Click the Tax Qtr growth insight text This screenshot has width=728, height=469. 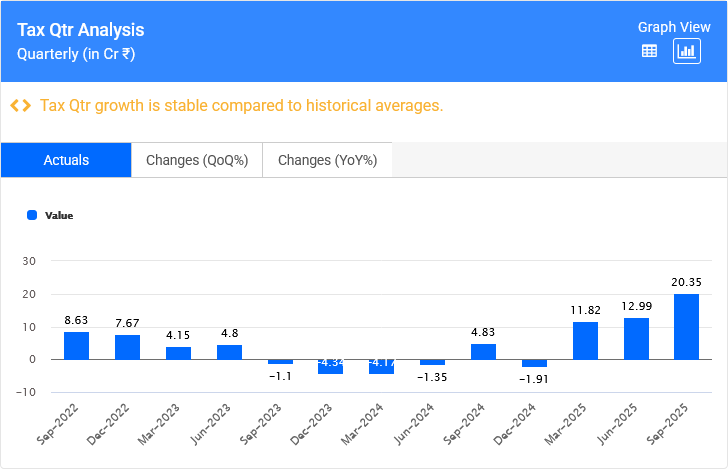coord(240,106)
